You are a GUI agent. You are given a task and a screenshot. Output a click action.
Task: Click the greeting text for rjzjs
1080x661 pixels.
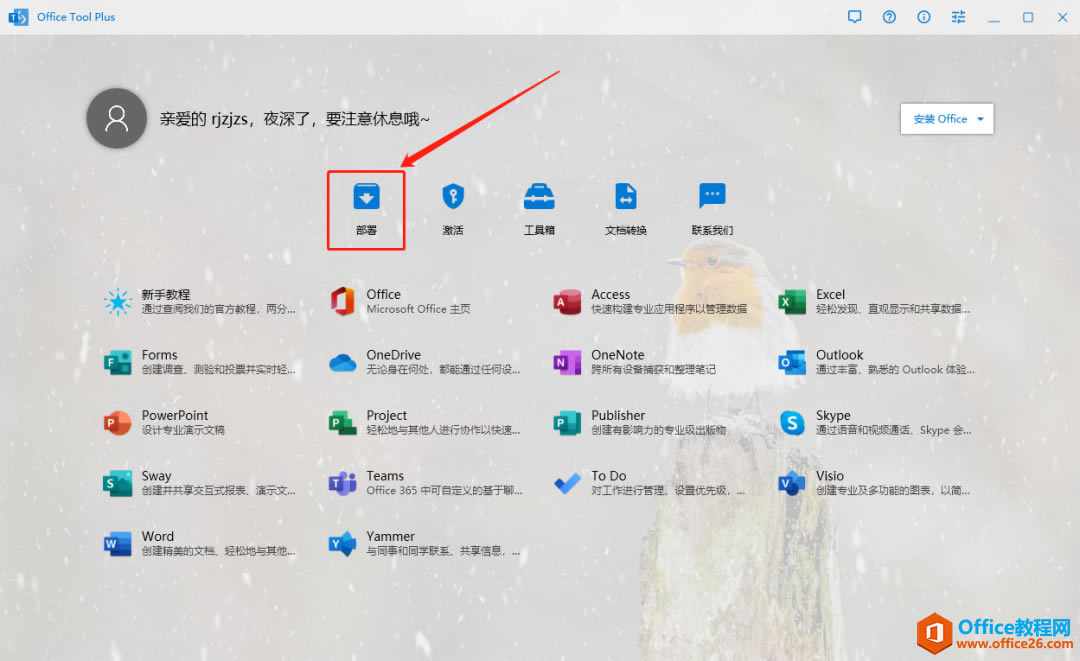295,119
